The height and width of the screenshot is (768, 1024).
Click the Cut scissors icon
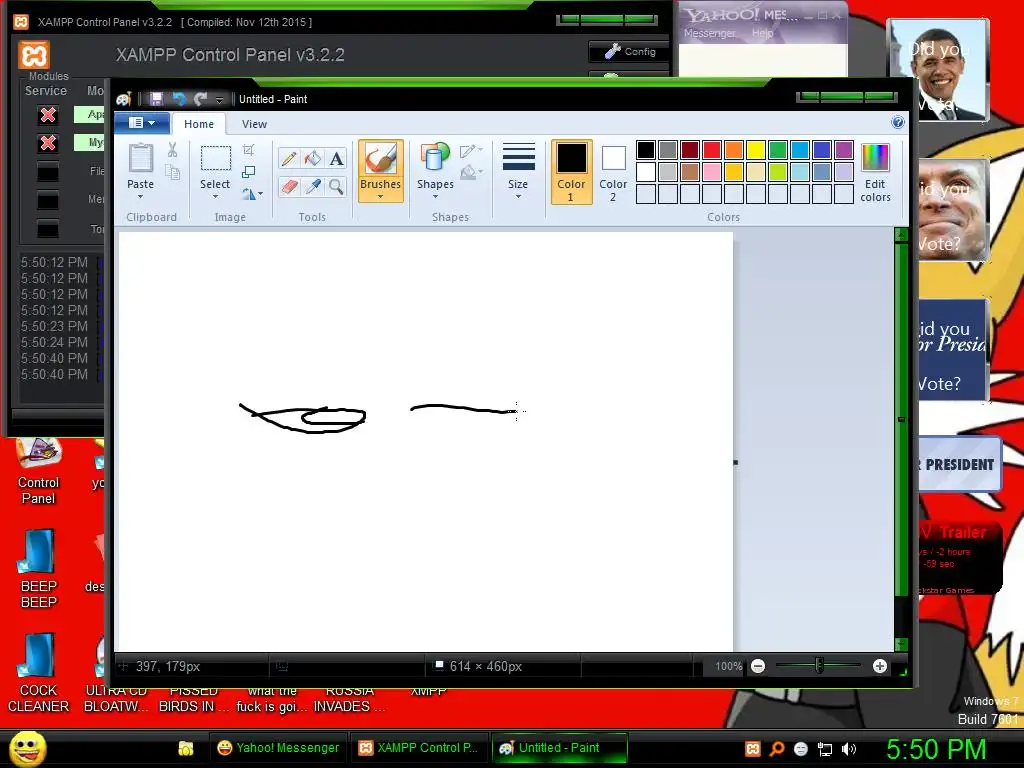[172, 150]
